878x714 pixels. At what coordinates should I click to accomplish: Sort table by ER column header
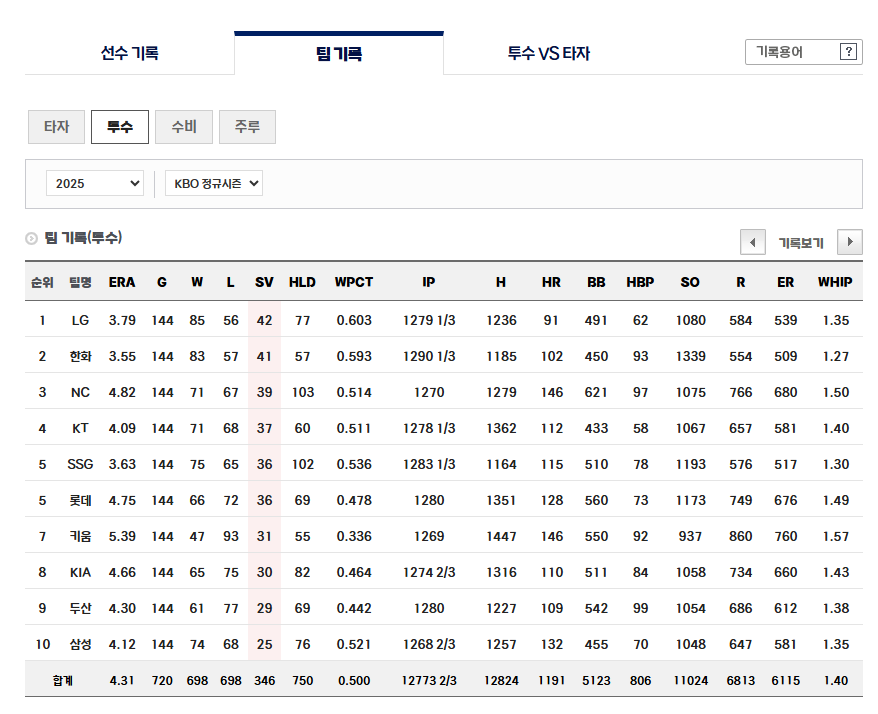click(786, 282)
